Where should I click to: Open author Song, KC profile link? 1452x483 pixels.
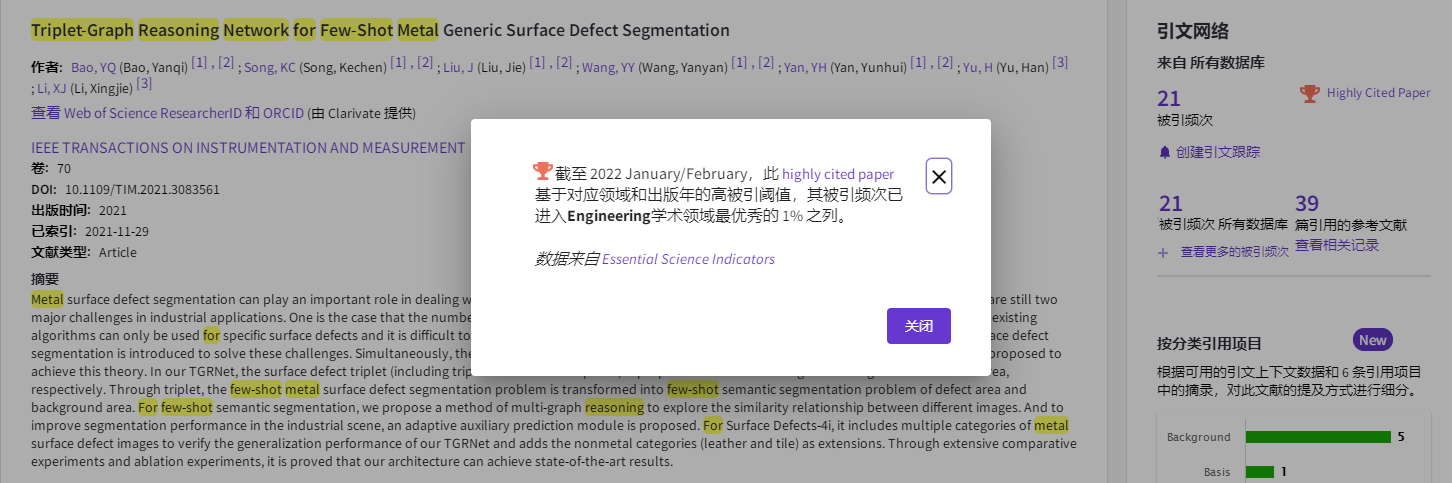[269, 67]
